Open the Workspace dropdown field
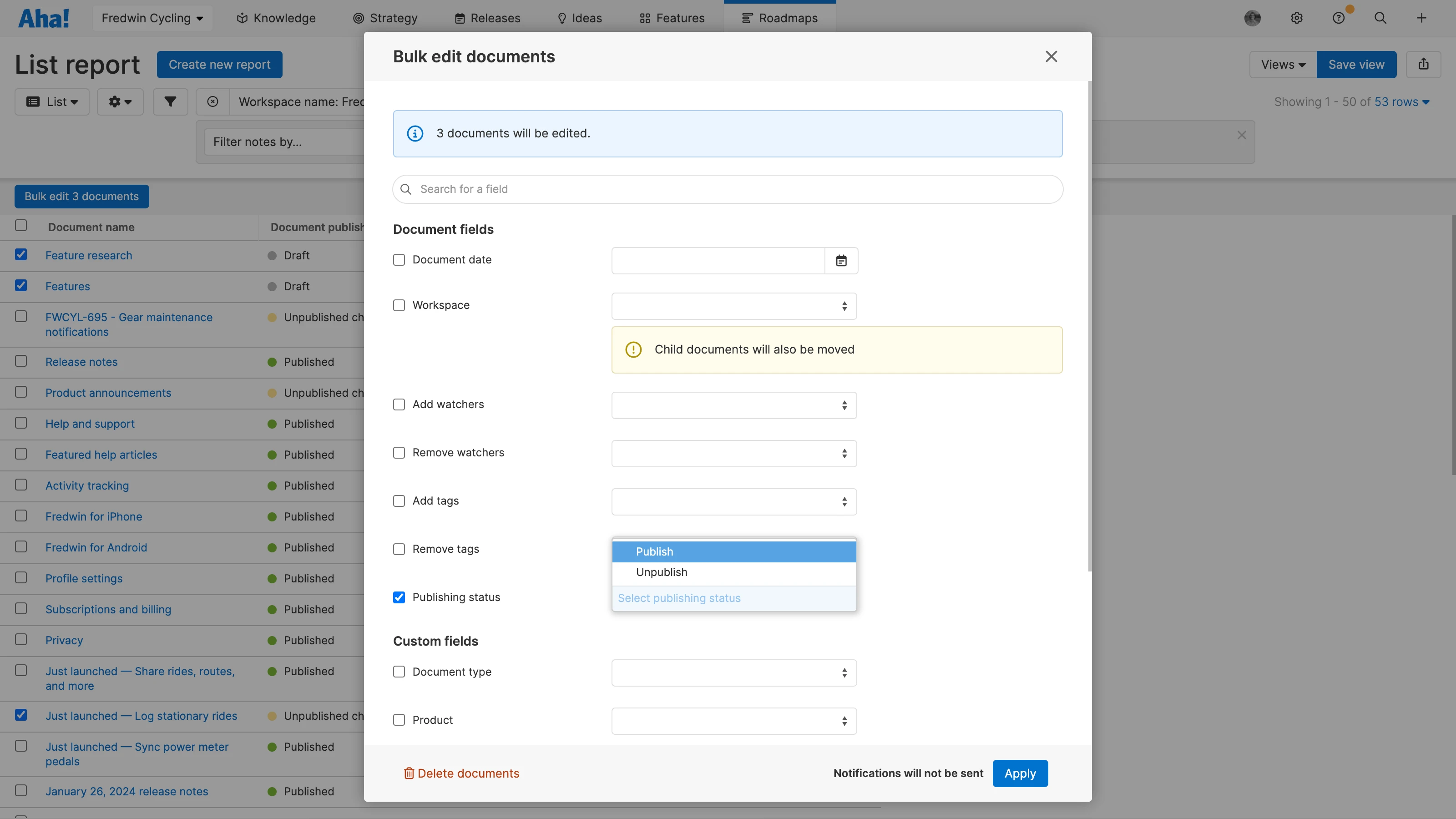The width and height of the screenshot is (1456, 819). tap(733, 306)
